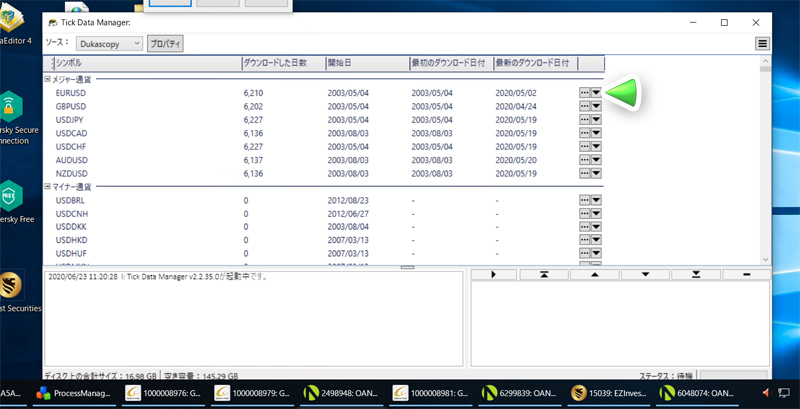Image resolution: width=800 pixels, height=409 pixels.
Task: Click the USDCHF row ellipsis button
Action: click(585, 146)
